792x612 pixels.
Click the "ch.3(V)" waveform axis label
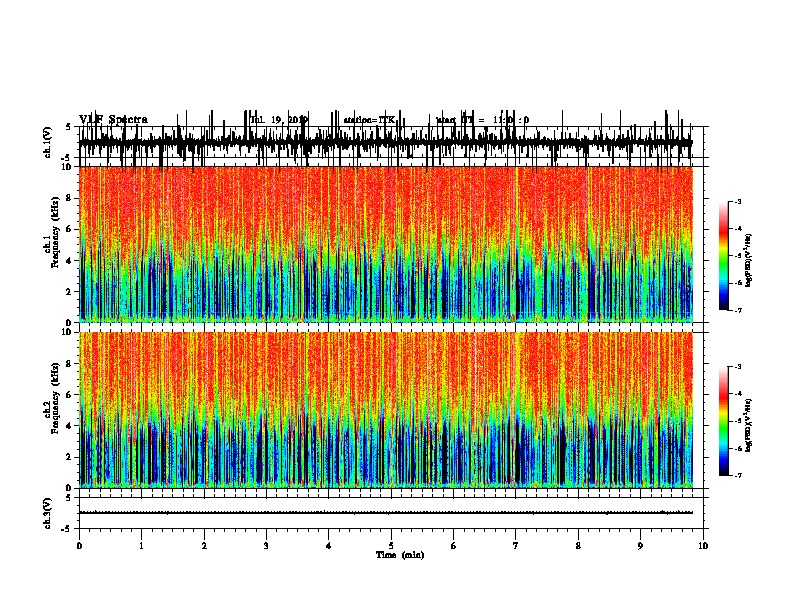(48, 513)
